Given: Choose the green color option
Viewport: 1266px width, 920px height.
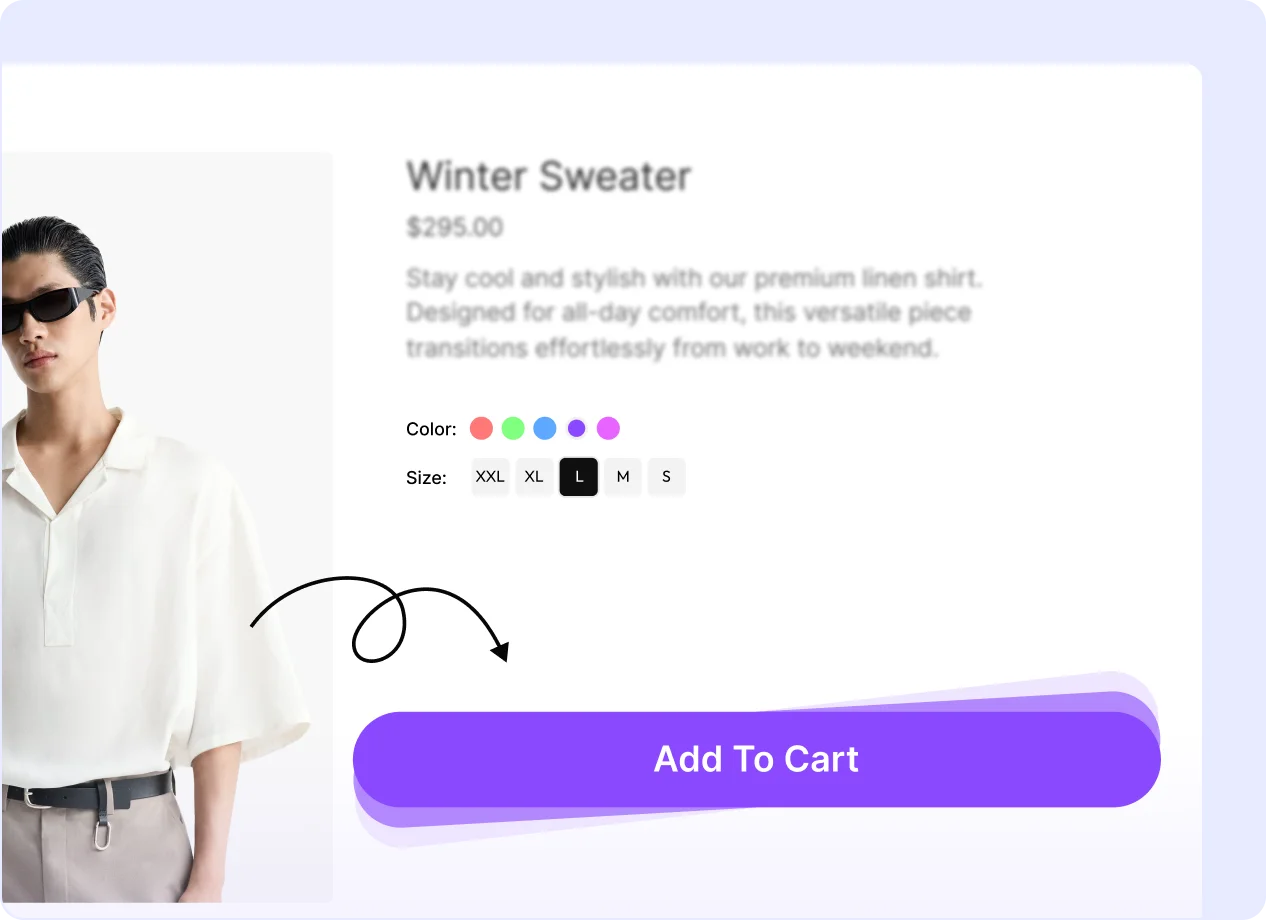Looking at the screenshot, I should (513, 428).
